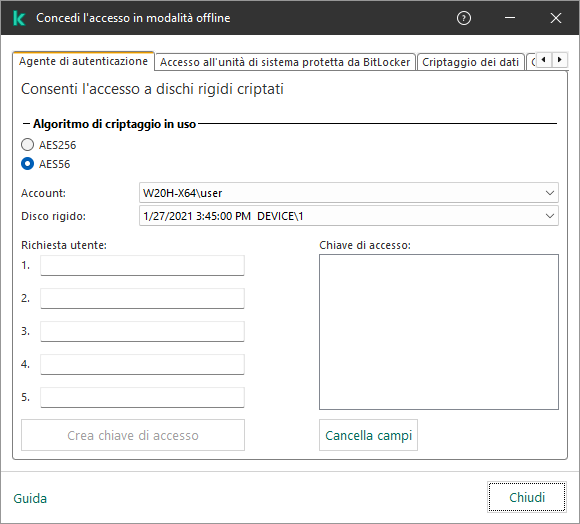
Task: Focus Richiesta utente field 3
Action: coord(142,331)
